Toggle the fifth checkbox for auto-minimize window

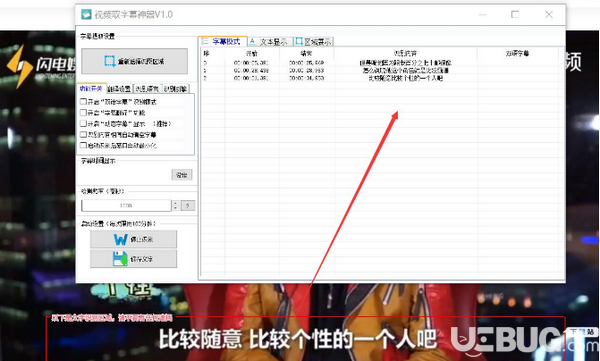pyautogui.click(x=83, y=145)
